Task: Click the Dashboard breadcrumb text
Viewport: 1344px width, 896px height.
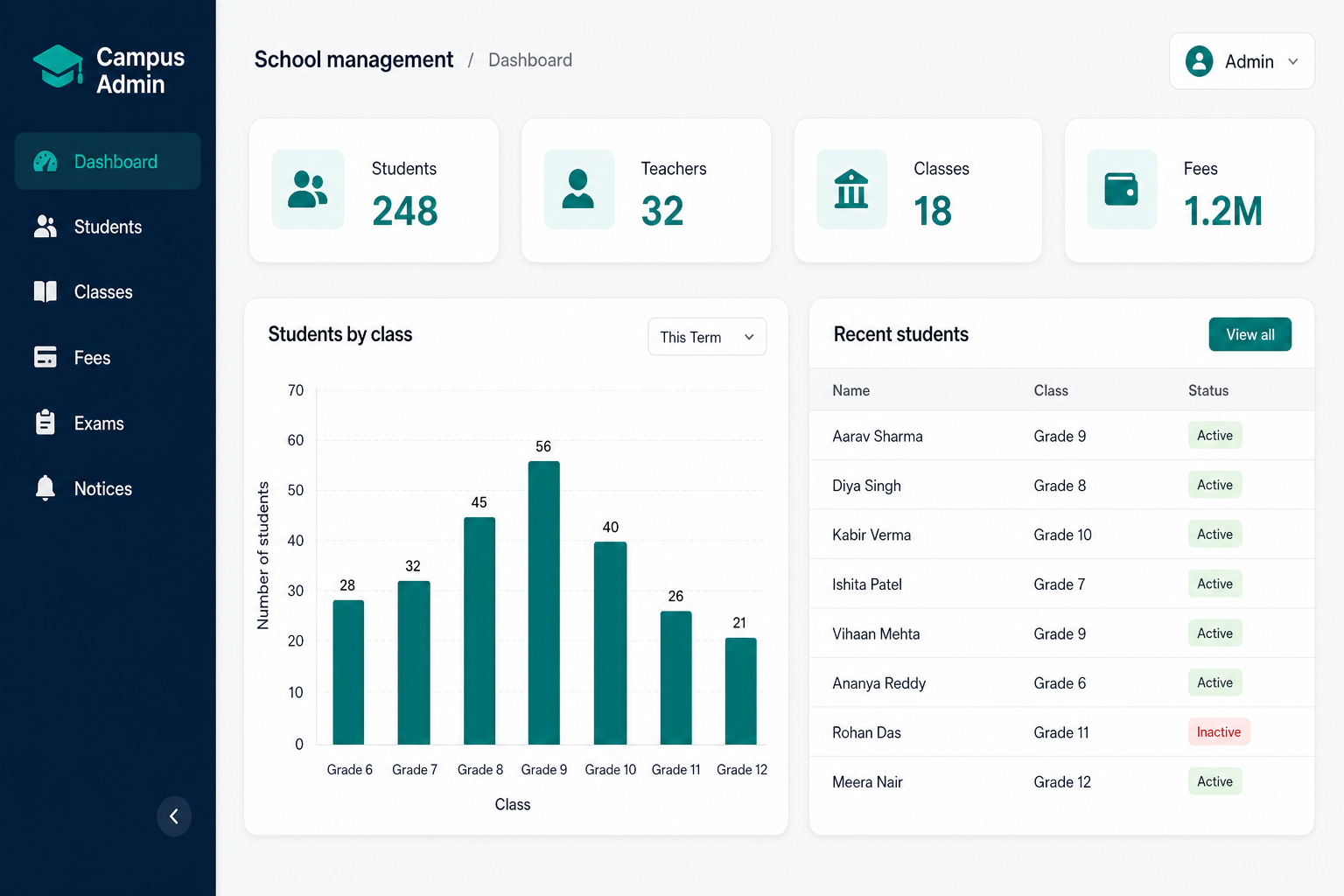Action: [x=530, y=59]
